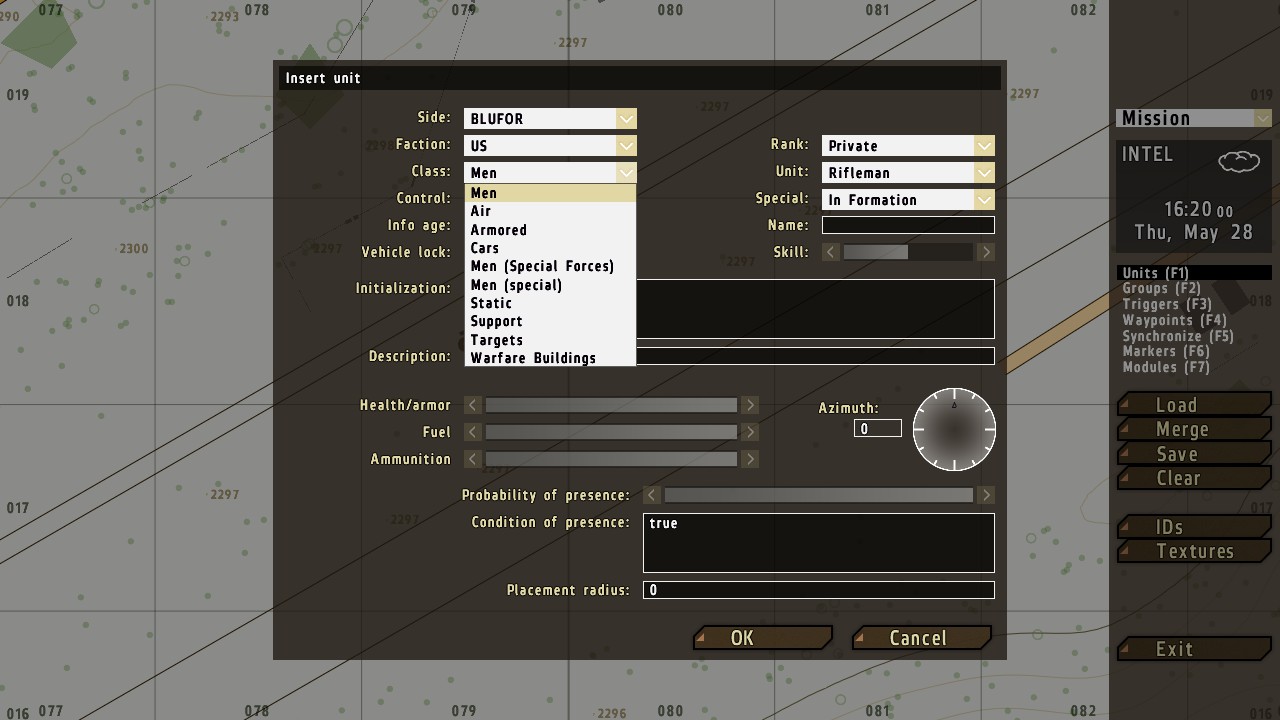The width and height of the screenshot is (1280, 720).
Task: Click the azimuth compass dial
Action: coord(954,430)
